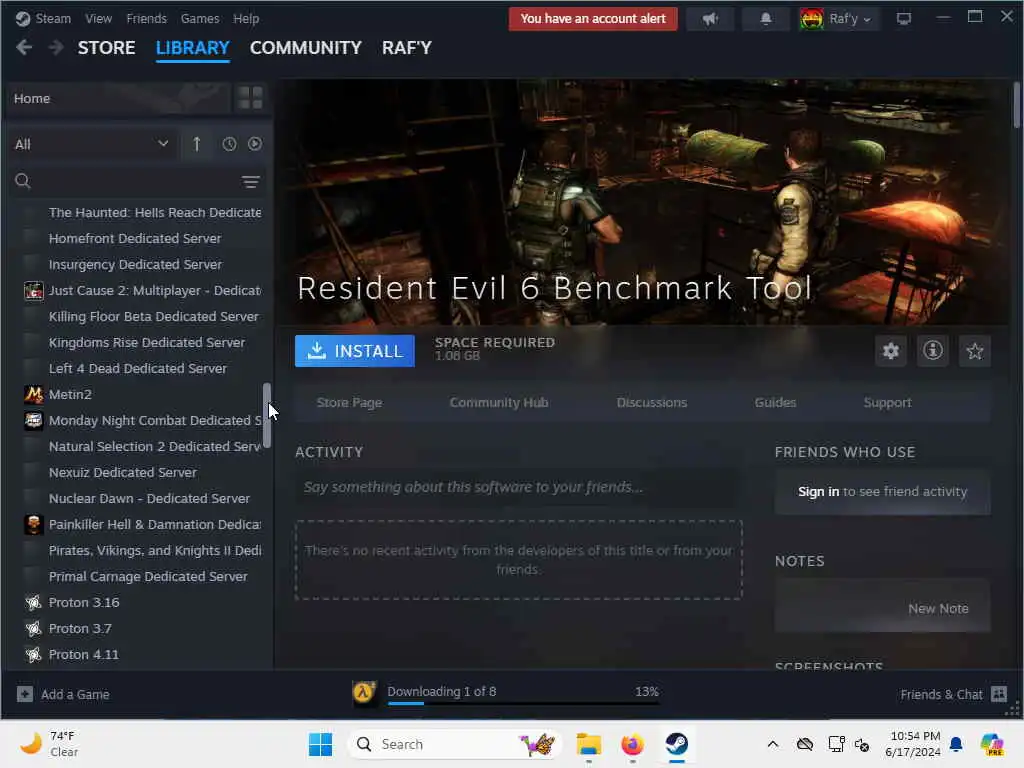This screenshot has width=1024, height=768.
Task: Go back with the left arrow
Action: [24, 48]
